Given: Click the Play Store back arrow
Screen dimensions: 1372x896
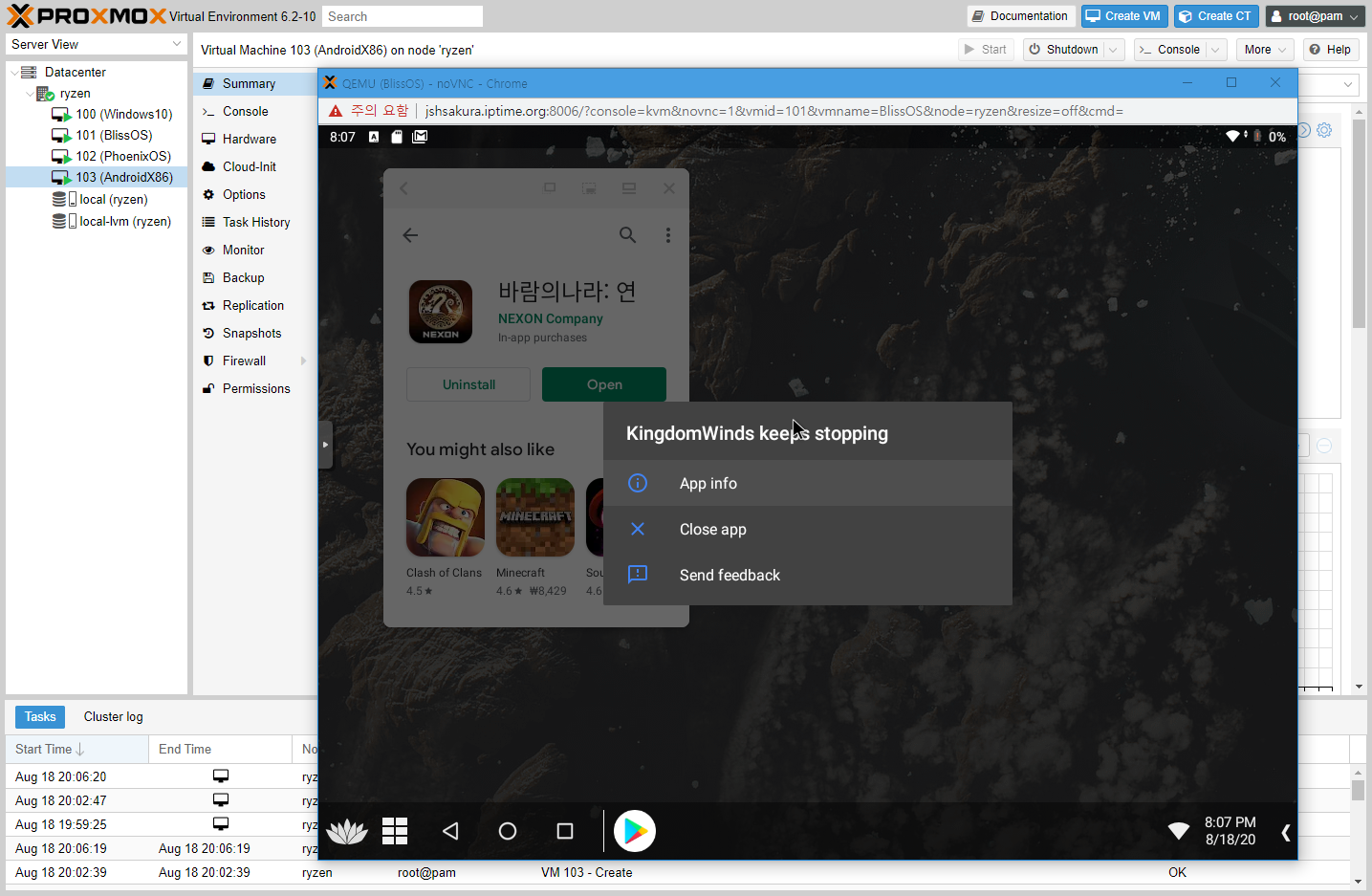Looking at the screenshot, I should click(x=410, y=235).
